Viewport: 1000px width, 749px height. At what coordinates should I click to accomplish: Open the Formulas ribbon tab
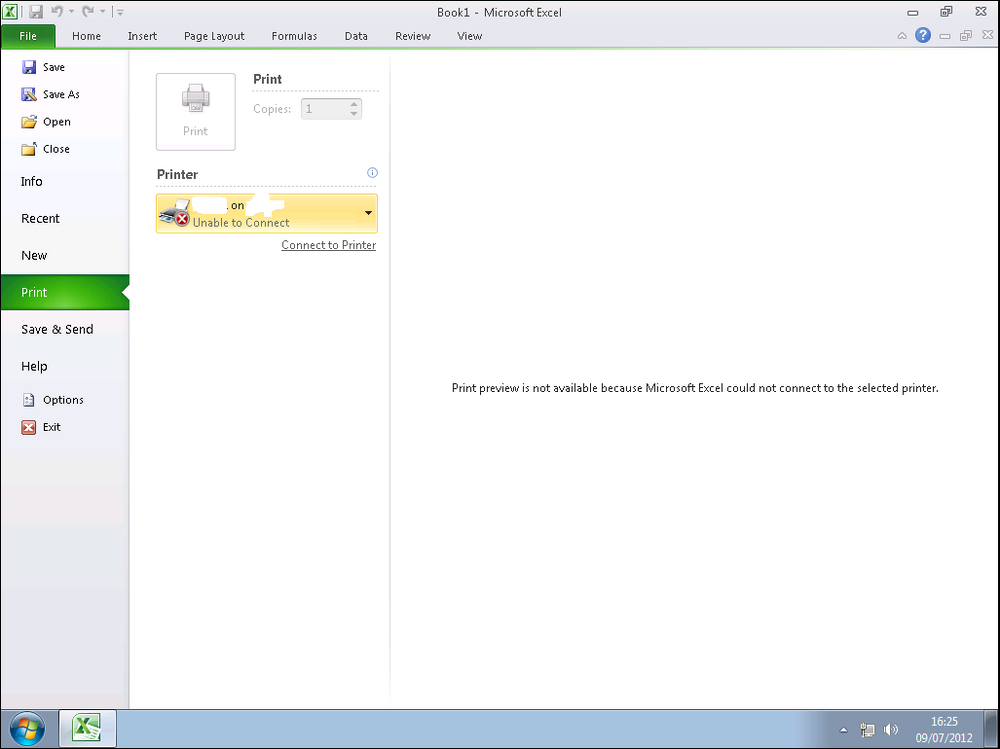294,36
